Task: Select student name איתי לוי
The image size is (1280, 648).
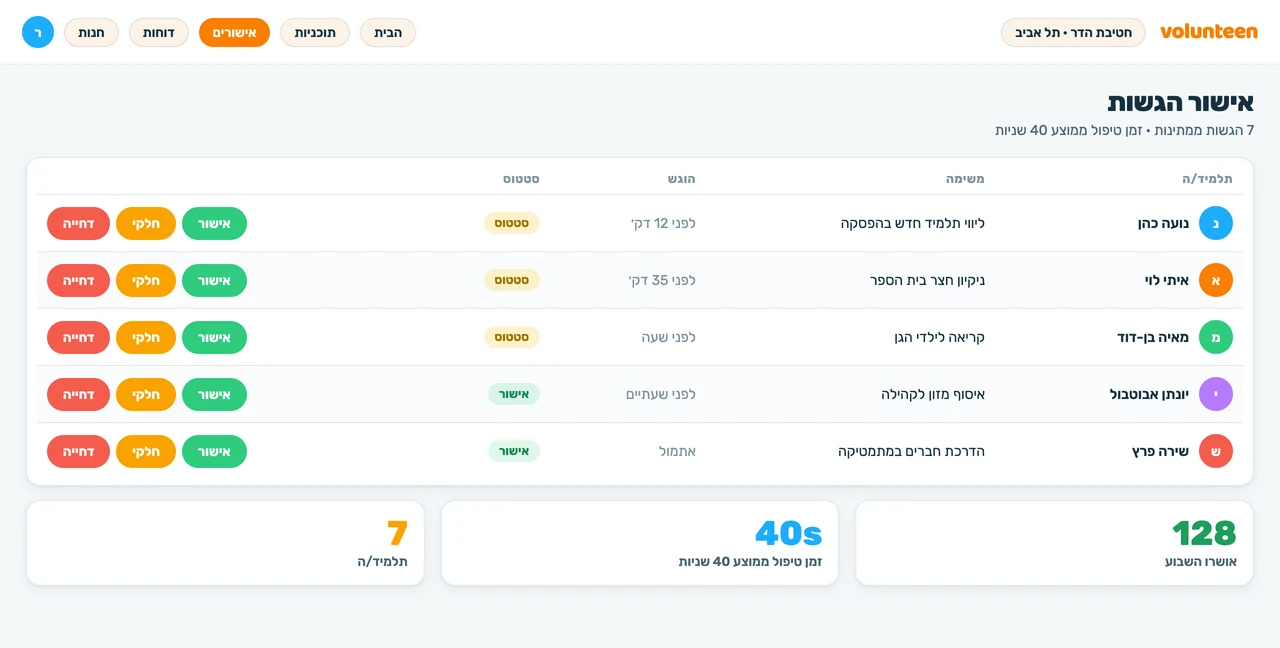Action: click(x=1167, y=280)
